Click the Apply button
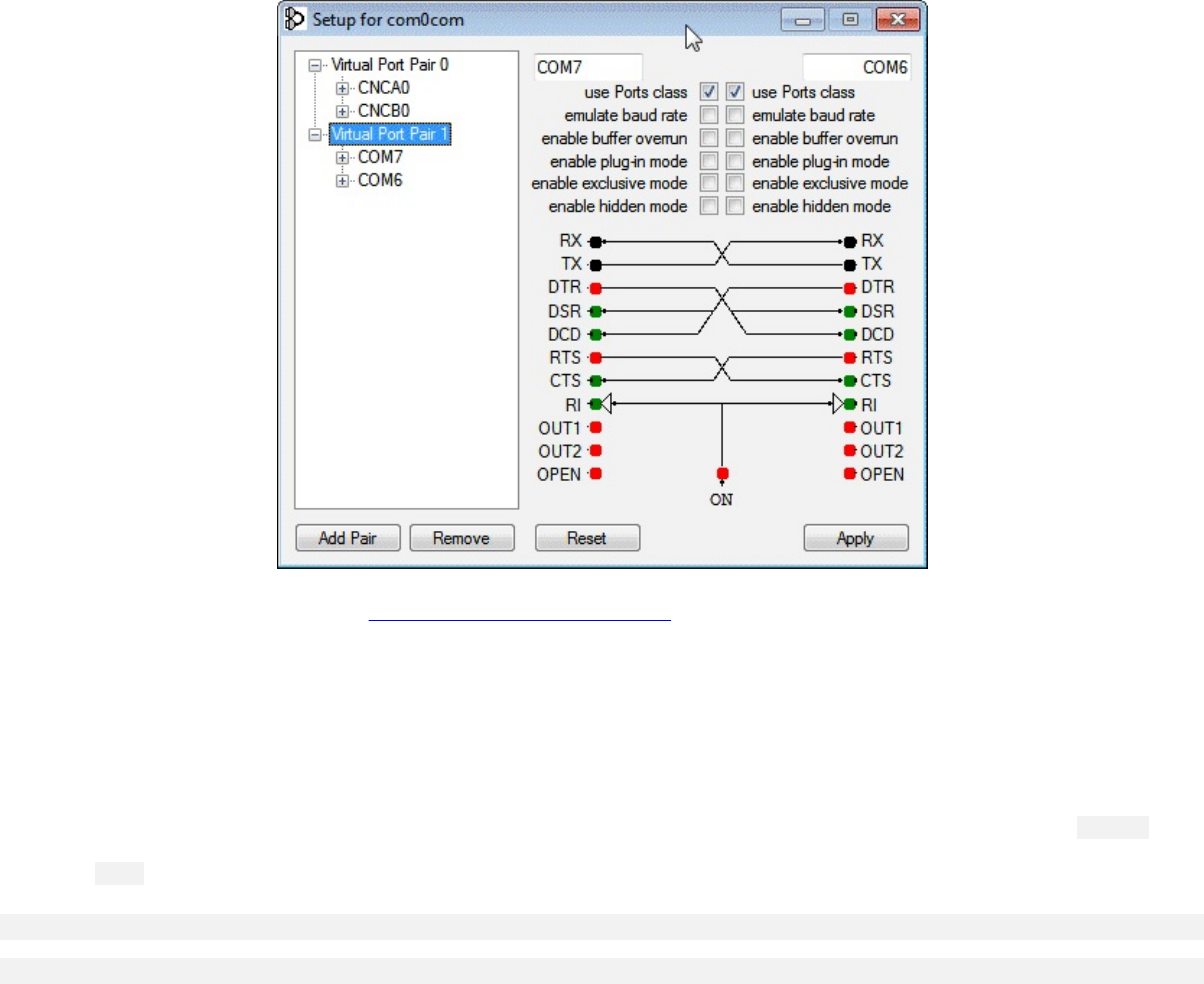1204x984 pixels. coord(856,538)
